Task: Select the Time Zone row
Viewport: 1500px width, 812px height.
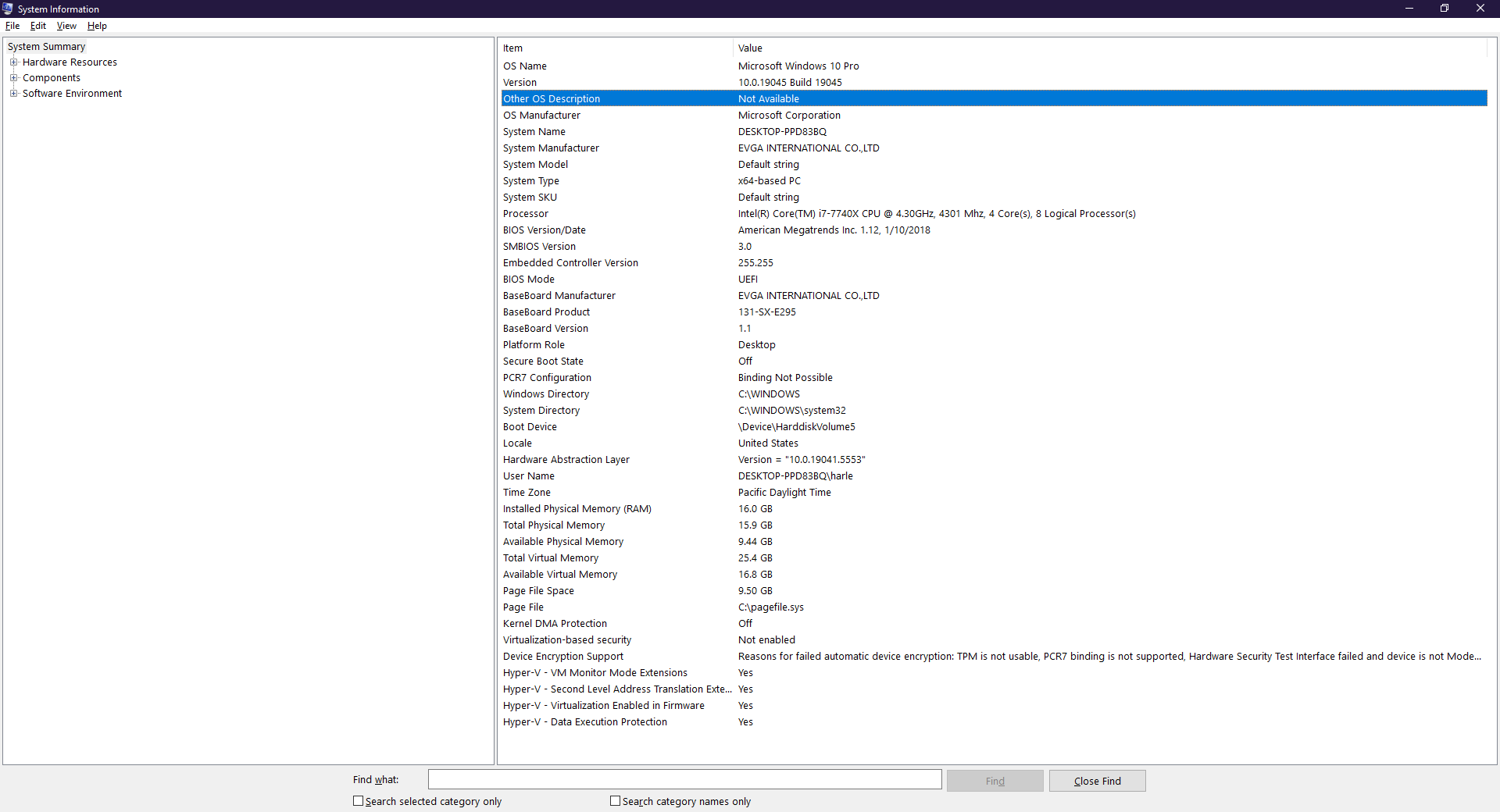Action: tap(994, 493)
